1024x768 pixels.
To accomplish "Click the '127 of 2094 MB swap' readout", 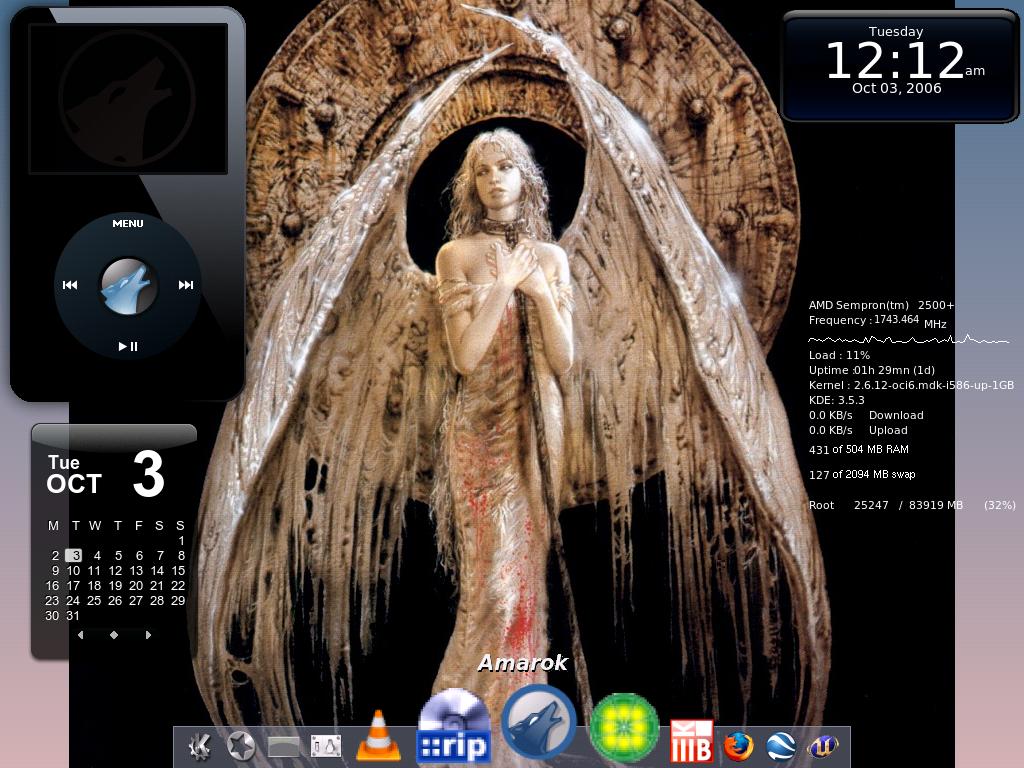I will pos(862,474).
